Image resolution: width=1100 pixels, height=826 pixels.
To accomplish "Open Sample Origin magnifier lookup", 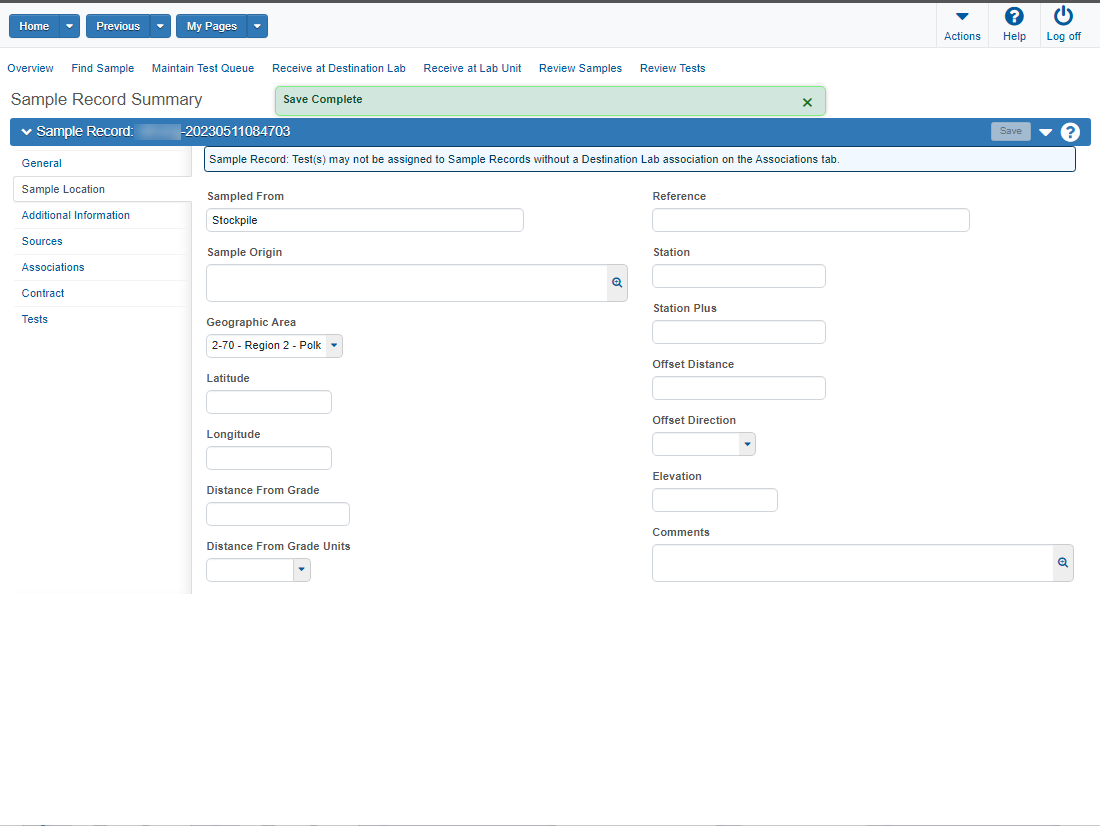I will pyautogui.click(x=617, y=283).
